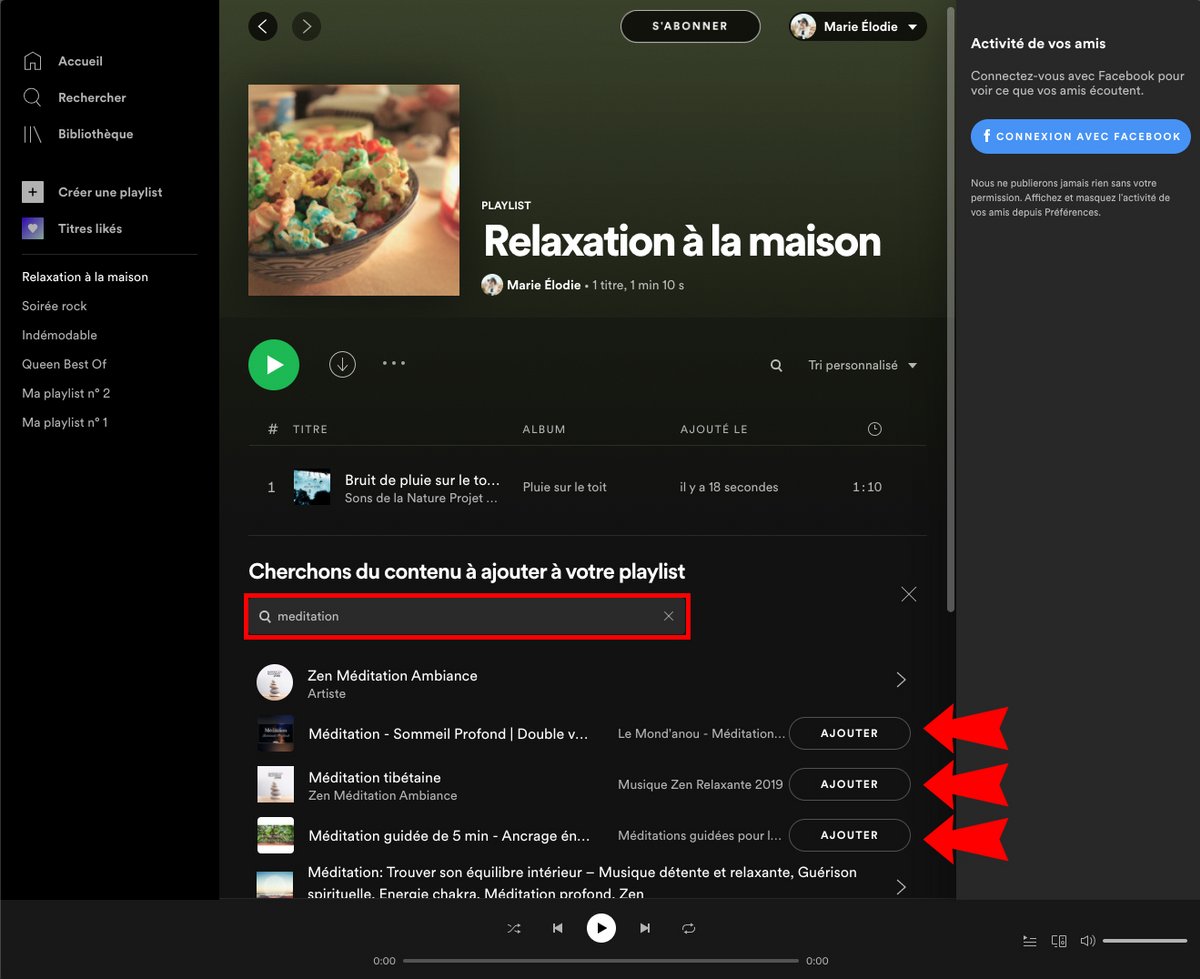Select the Queen Best Of playlist
The image size is (1200, 979).
point(64,364)
